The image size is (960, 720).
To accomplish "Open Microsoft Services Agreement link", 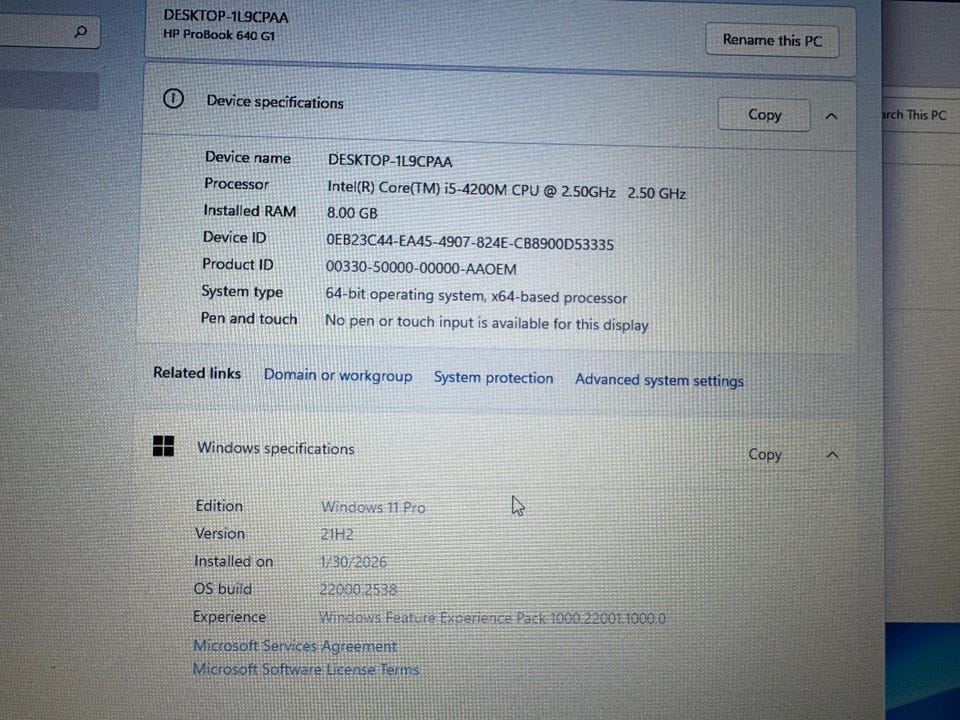I will pyautogui.click(x=295, y=646).
